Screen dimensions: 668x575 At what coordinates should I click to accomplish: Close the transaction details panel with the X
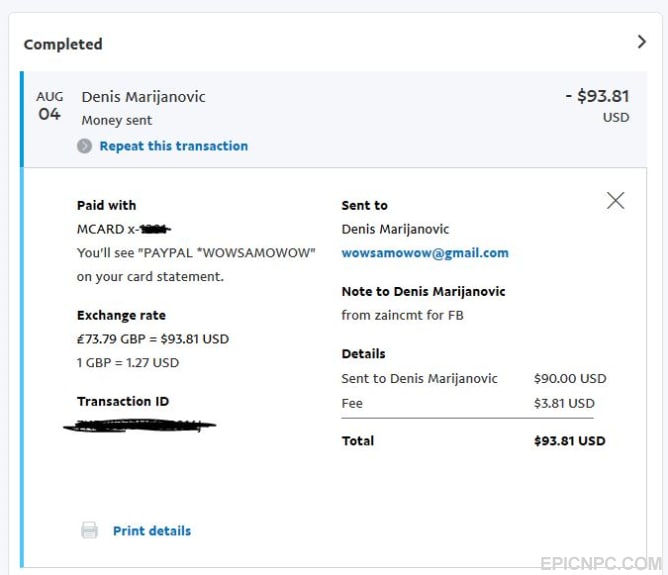tap(615, 201)
